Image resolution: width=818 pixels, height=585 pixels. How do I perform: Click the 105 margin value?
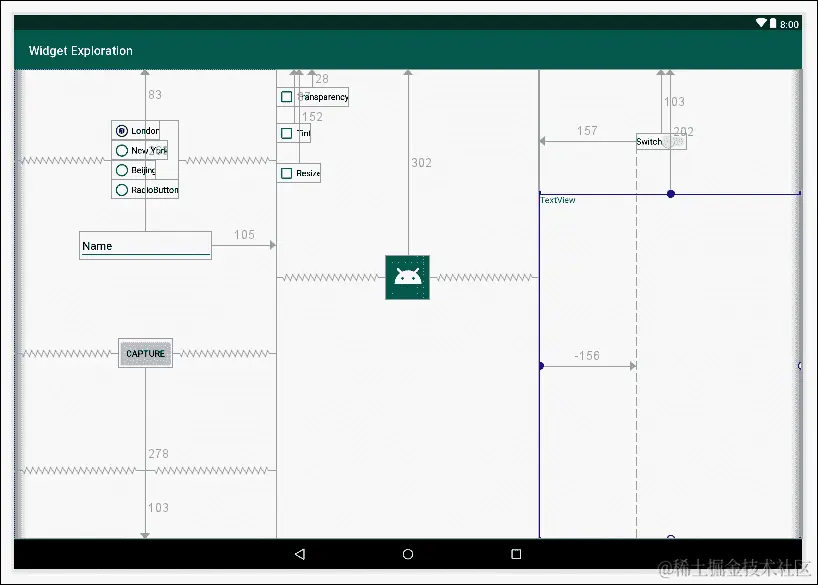pyautogui.click(x=244, y=235)
